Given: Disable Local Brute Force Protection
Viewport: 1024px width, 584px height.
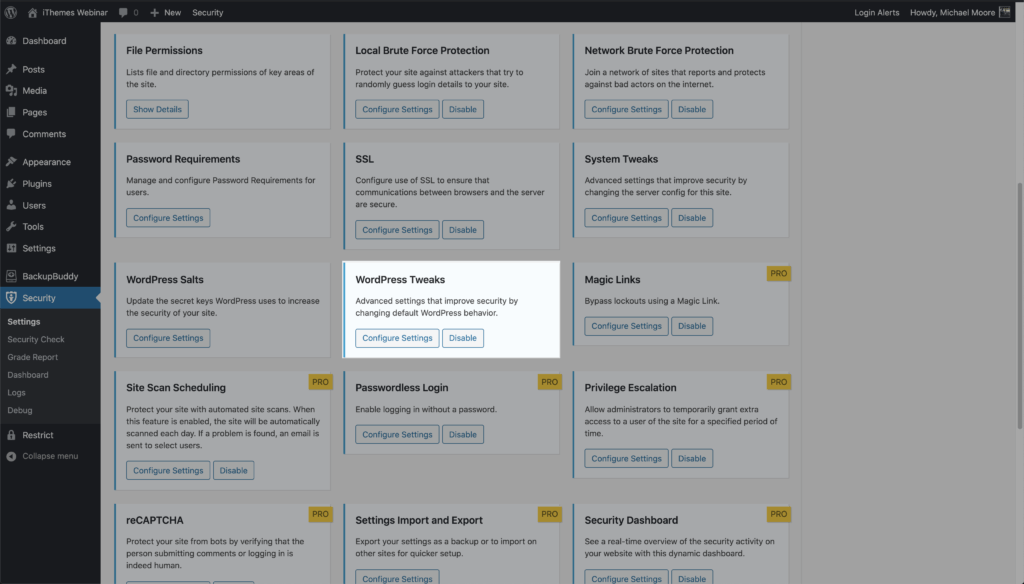Looking at the screenshot, I should pyautogui.click(x=462, y=109).
